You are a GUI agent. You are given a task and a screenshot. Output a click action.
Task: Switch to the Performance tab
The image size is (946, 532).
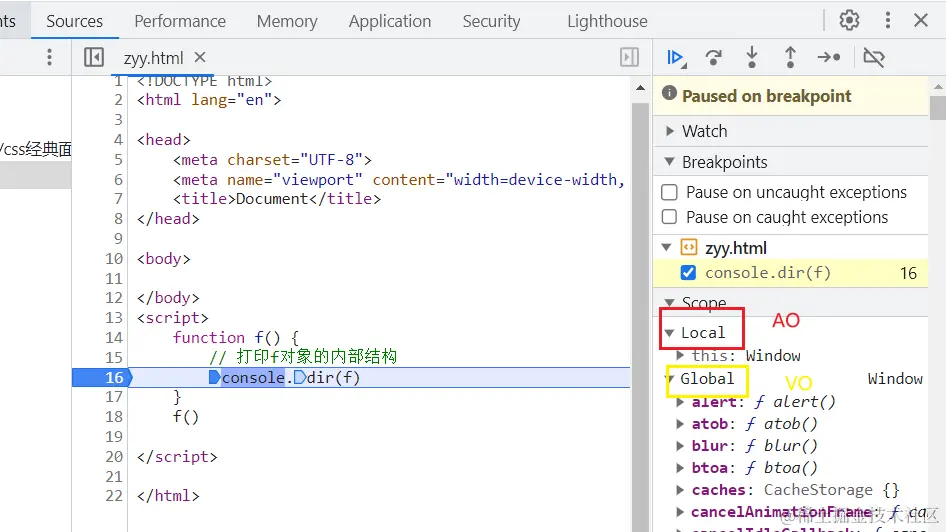[180, 21]
